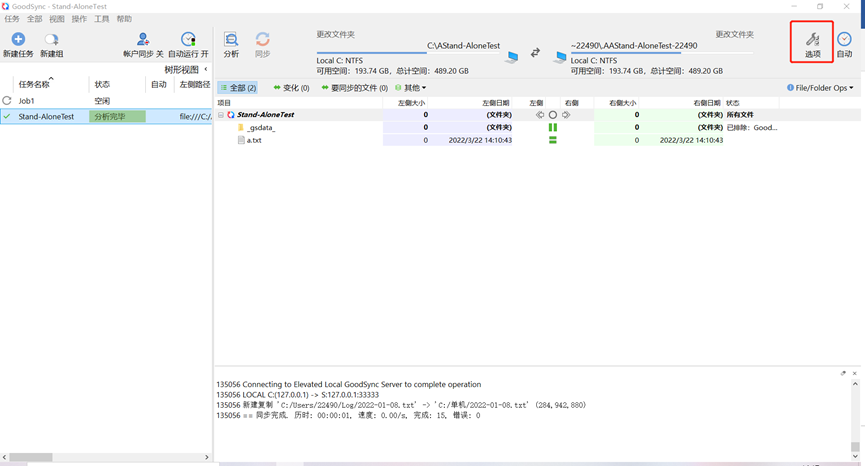Click the 自动 column header in job list
Image resolution: width=865 pixels, height=466 pixels.
pos(159,84)
